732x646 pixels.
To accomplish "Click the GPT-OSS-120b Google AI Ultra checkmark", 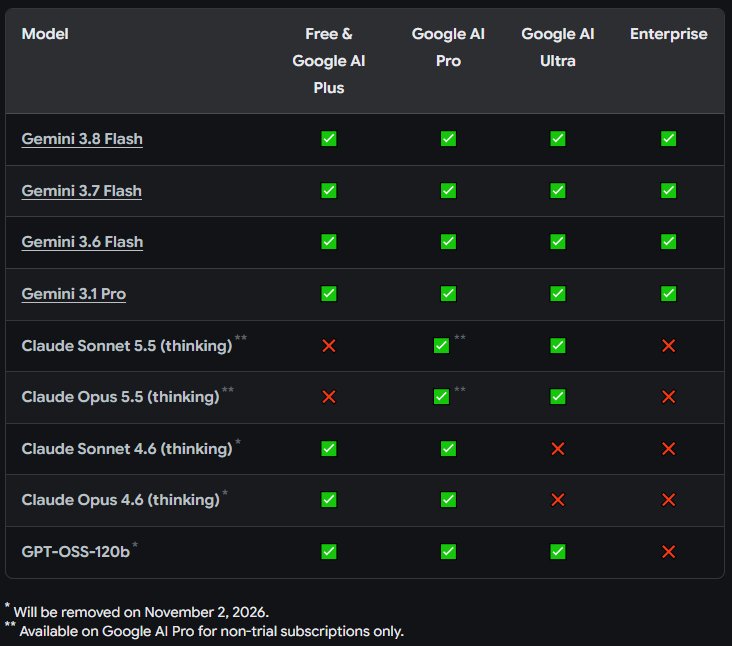I will pos(558,552).
